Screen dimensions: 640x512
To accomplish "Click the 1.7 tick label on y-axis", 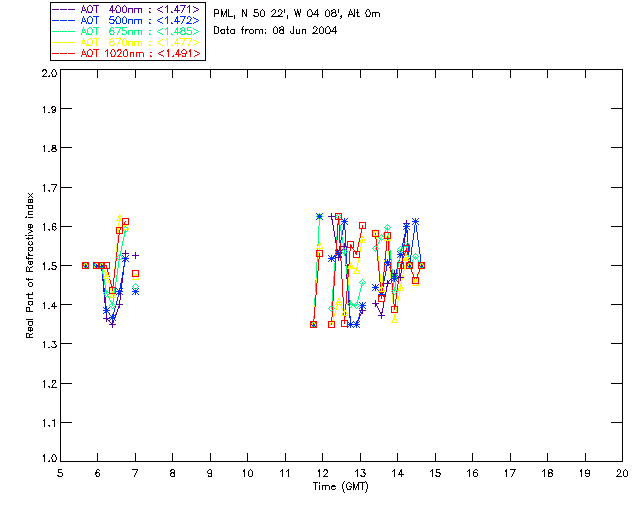I will 47,189.
